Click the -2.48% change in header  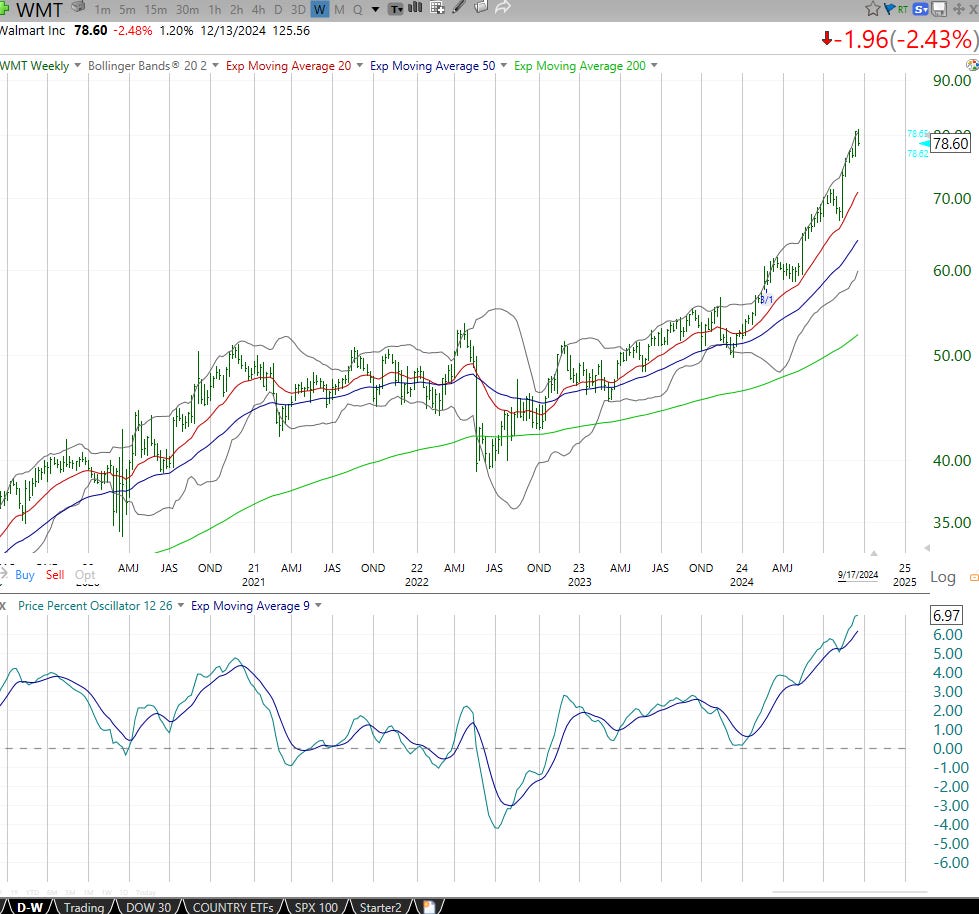(132, 31)
